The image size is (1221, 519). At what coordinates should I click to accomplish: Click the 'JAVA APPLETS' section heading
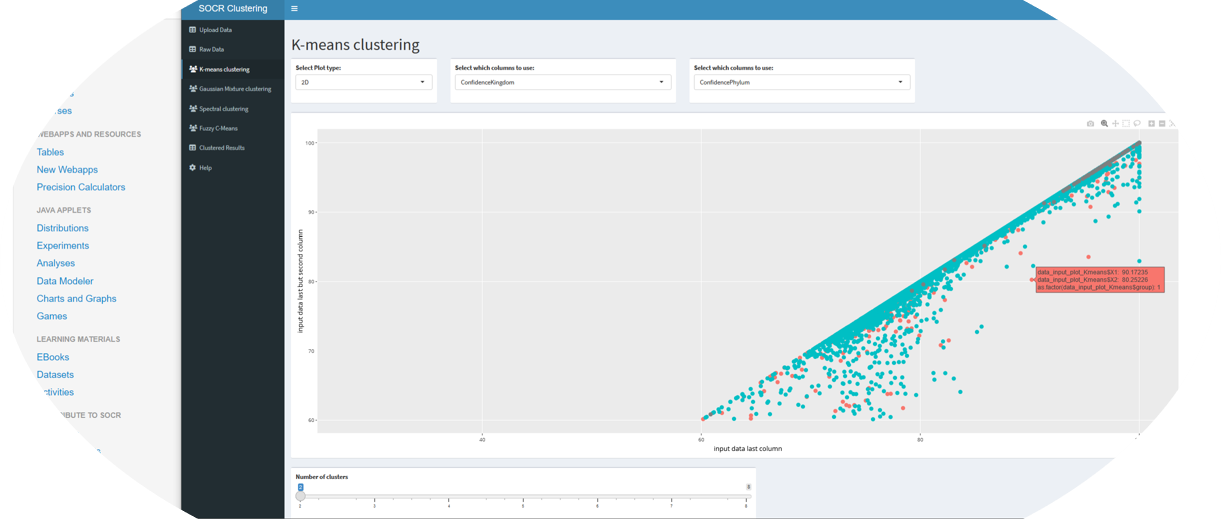[64, 210]
